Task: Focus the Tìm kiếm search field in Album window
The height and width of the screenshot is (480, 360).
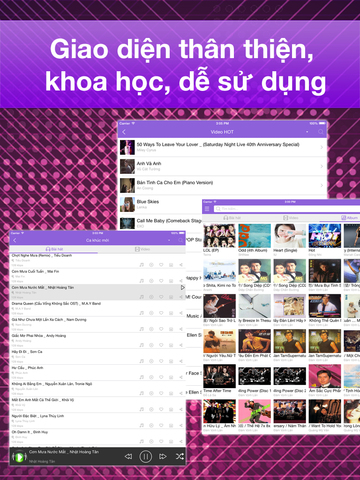Action: coord(287,209)
